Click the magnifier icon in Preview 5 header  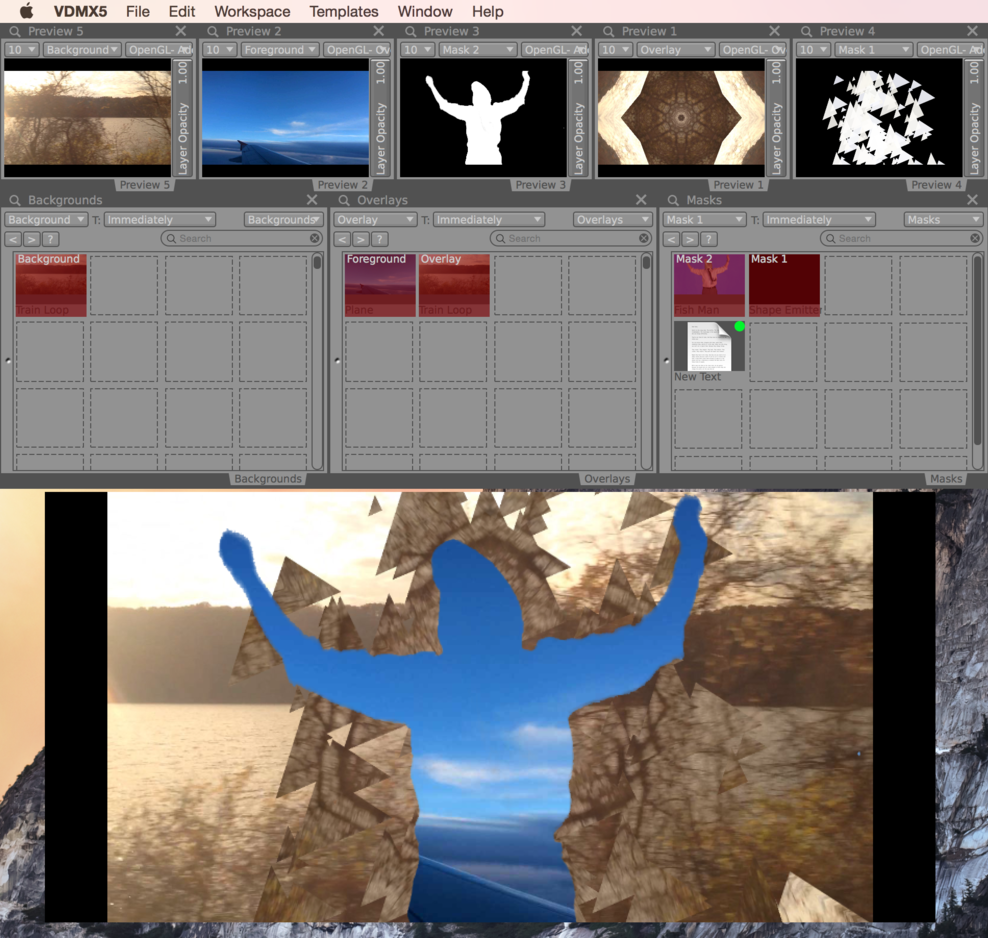coord(15,31)
